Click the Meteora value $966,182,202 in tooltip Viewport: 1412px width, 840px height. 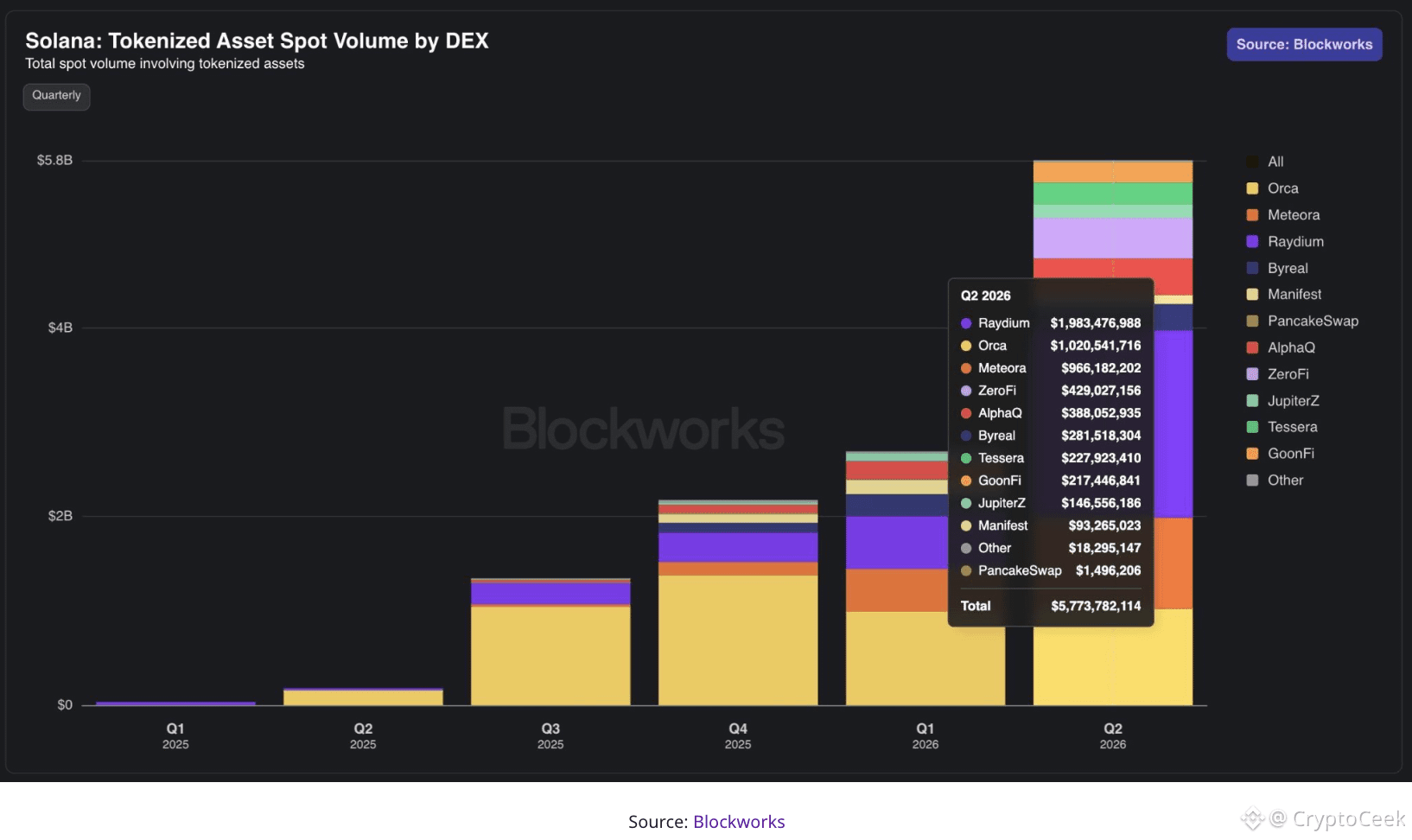pyautogui.click(x=1101, y=368)
